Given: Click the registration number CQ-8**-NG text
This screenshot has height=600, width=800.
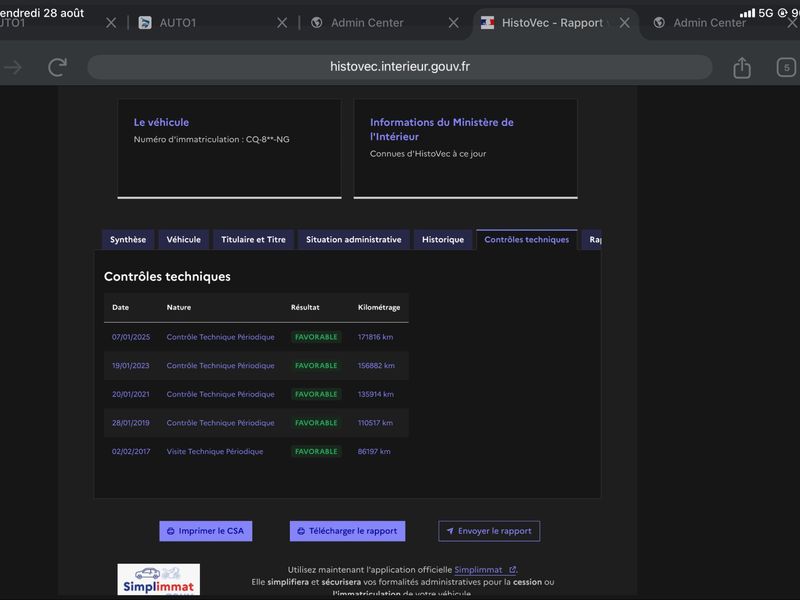Looking at the screenshot, I should [x=267, y=139].
